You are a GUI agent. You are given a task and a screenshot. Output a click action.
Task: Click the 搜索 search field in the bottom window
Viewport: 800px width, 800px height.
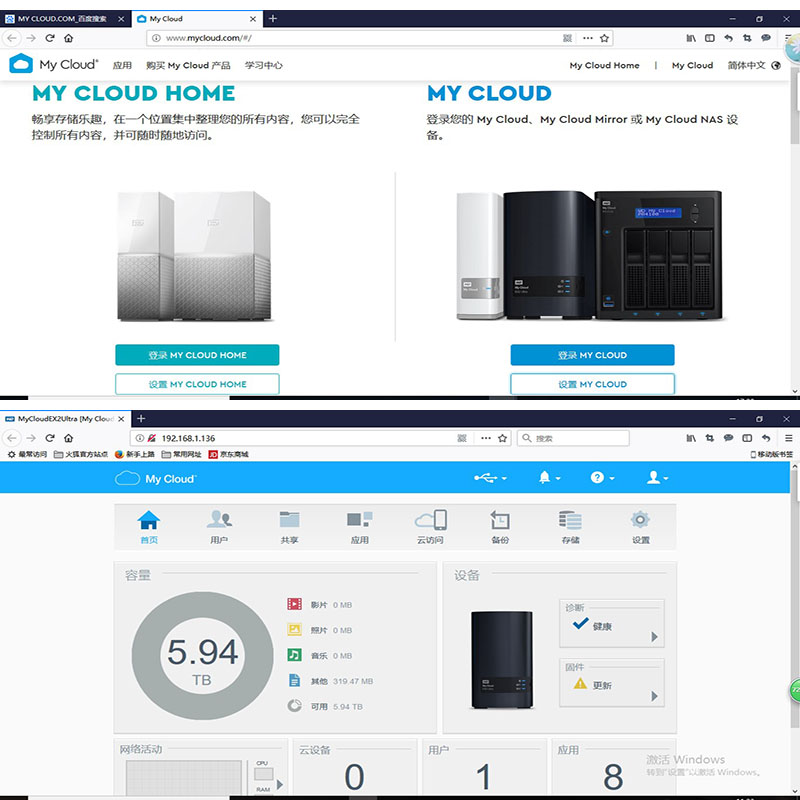tap(573, 438)
